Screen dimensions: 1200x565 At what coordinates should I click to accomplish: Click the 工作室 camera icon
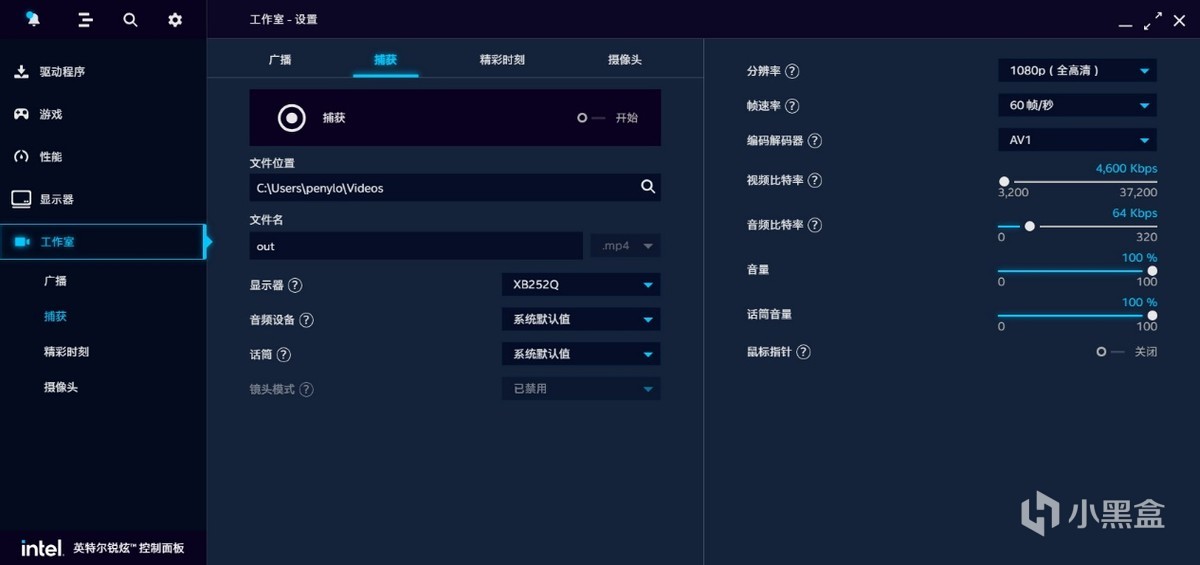click(22, 242)
